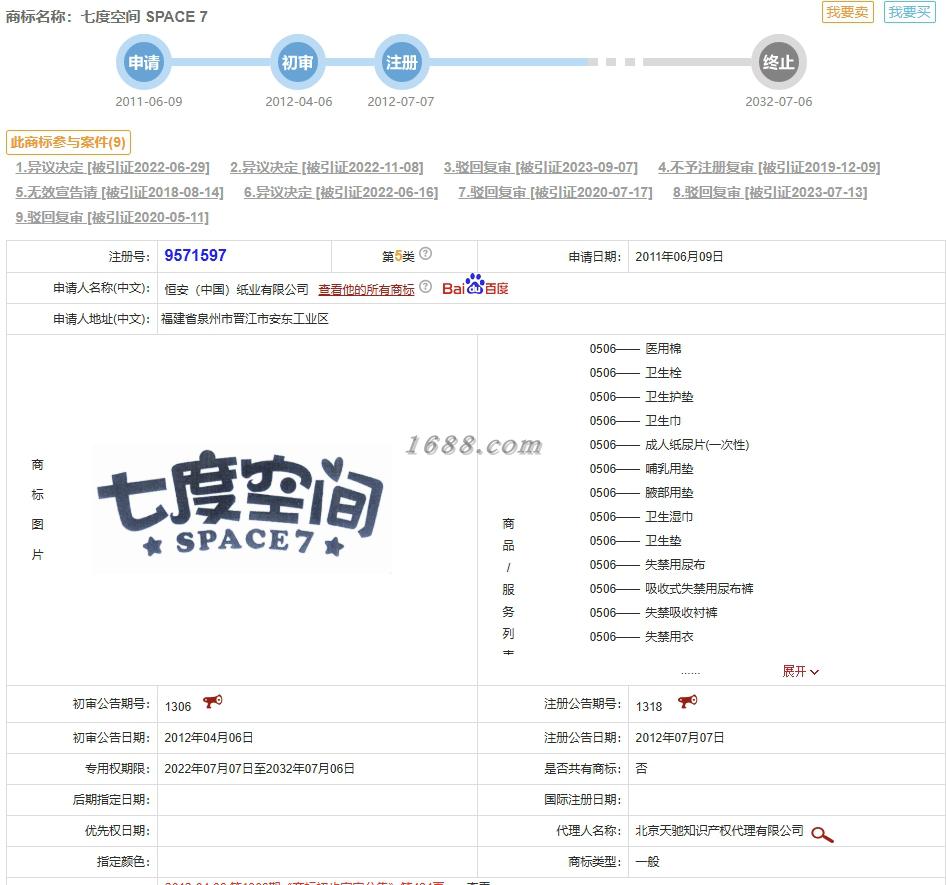Click the horn icon next to 1306
The width and height of the screenshot is (946, 885).
(x=212, y=702)
